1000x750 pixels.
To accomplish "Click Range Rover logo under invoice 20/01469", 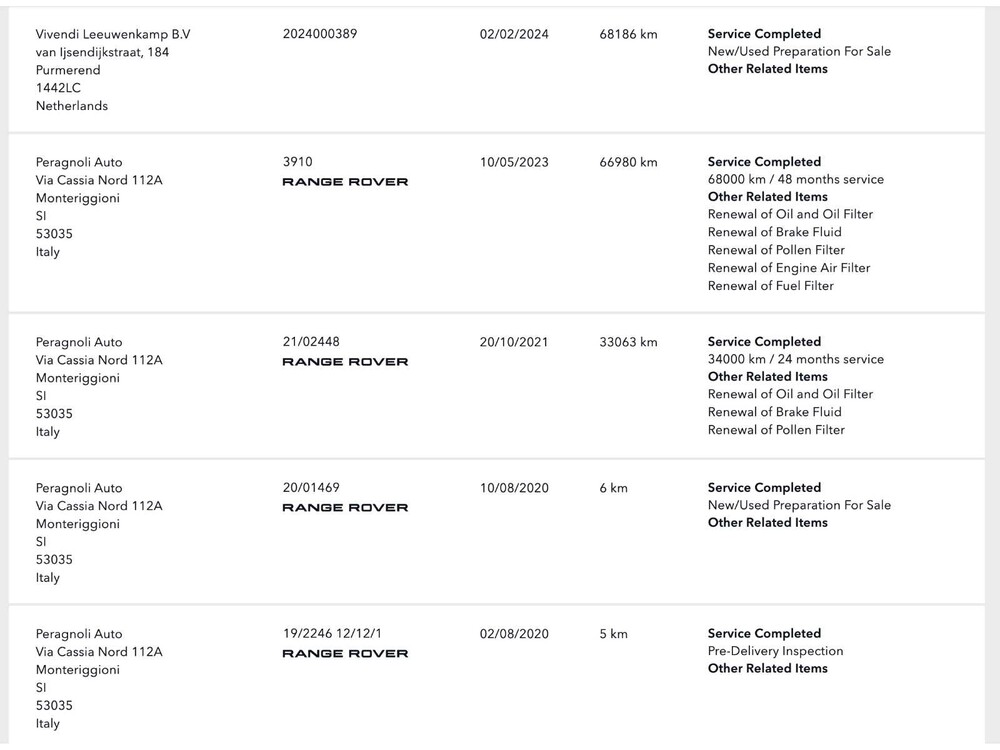I will tap(345, 508).
